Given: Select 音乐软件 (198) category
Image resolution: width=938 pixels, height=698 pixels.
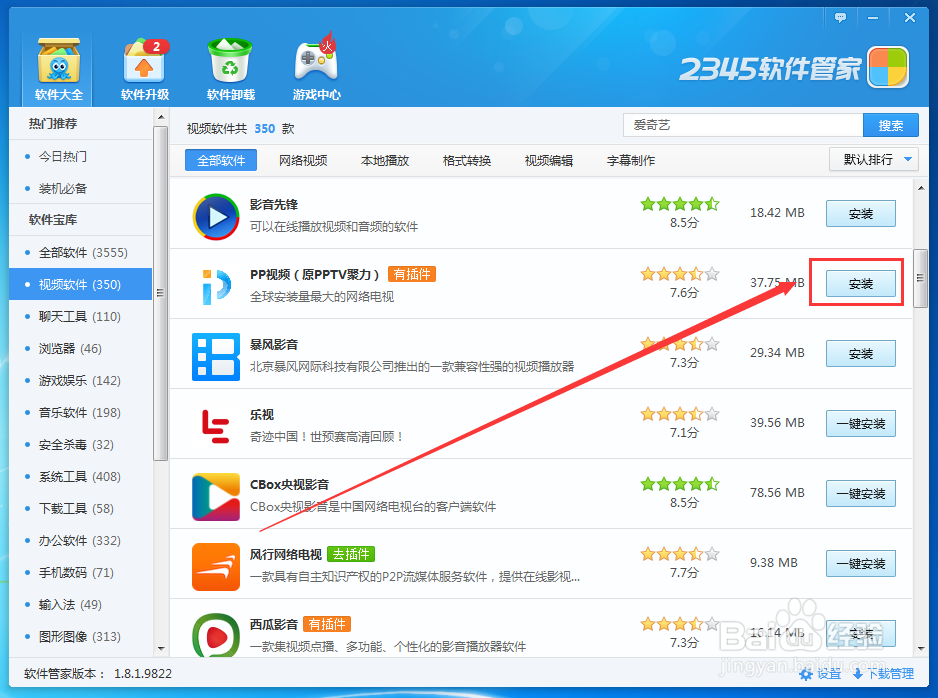Looking at the screenshot, I should [81, 412].
